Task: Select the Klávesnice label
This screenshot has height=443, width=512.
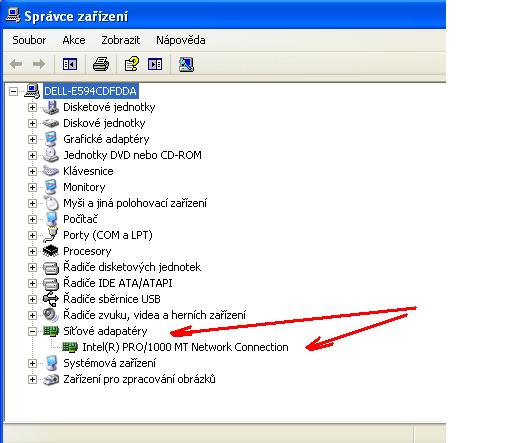Action: point(88,171)
